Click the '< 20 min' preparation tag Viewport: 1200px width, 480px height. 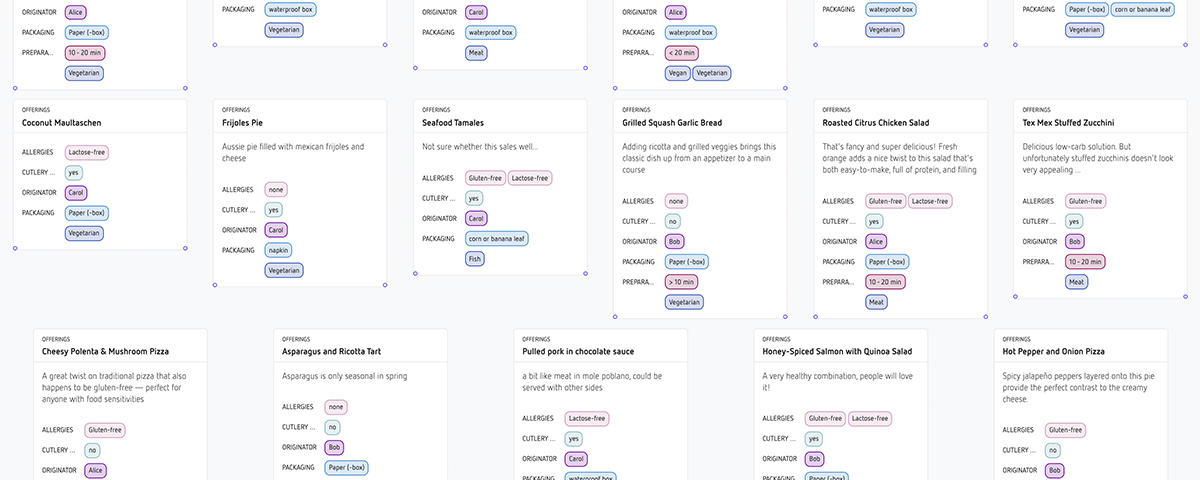tap(681, 52)
